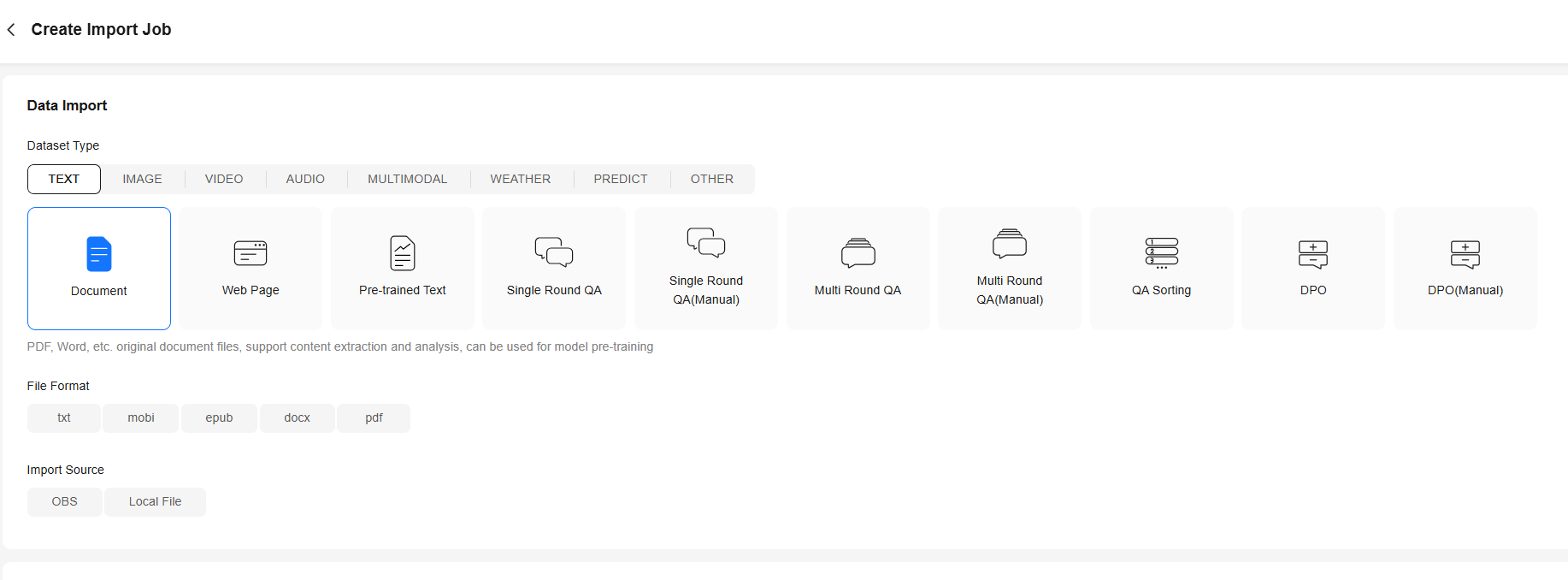Image resolution: width=1568 pixels, height=580 pixels.
Task: Select the DPO(Manual) card
Action: 1465,269
